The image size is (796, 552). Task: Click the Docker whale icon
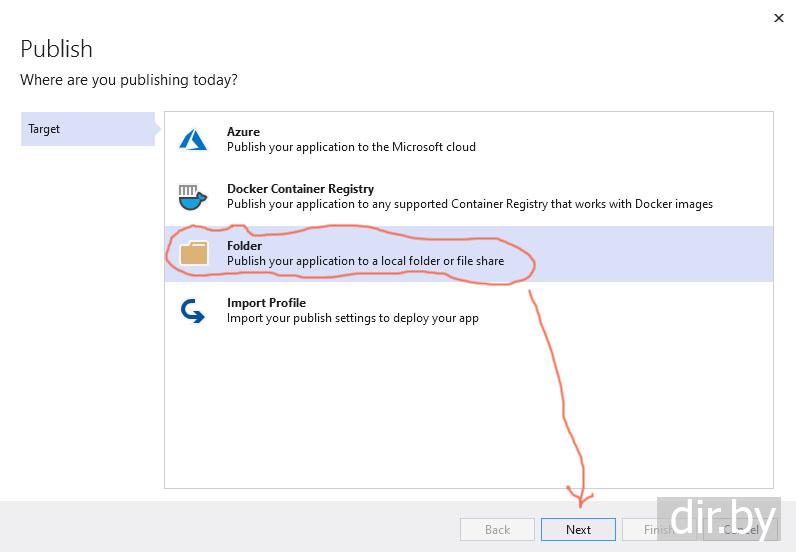pos(192,197)
